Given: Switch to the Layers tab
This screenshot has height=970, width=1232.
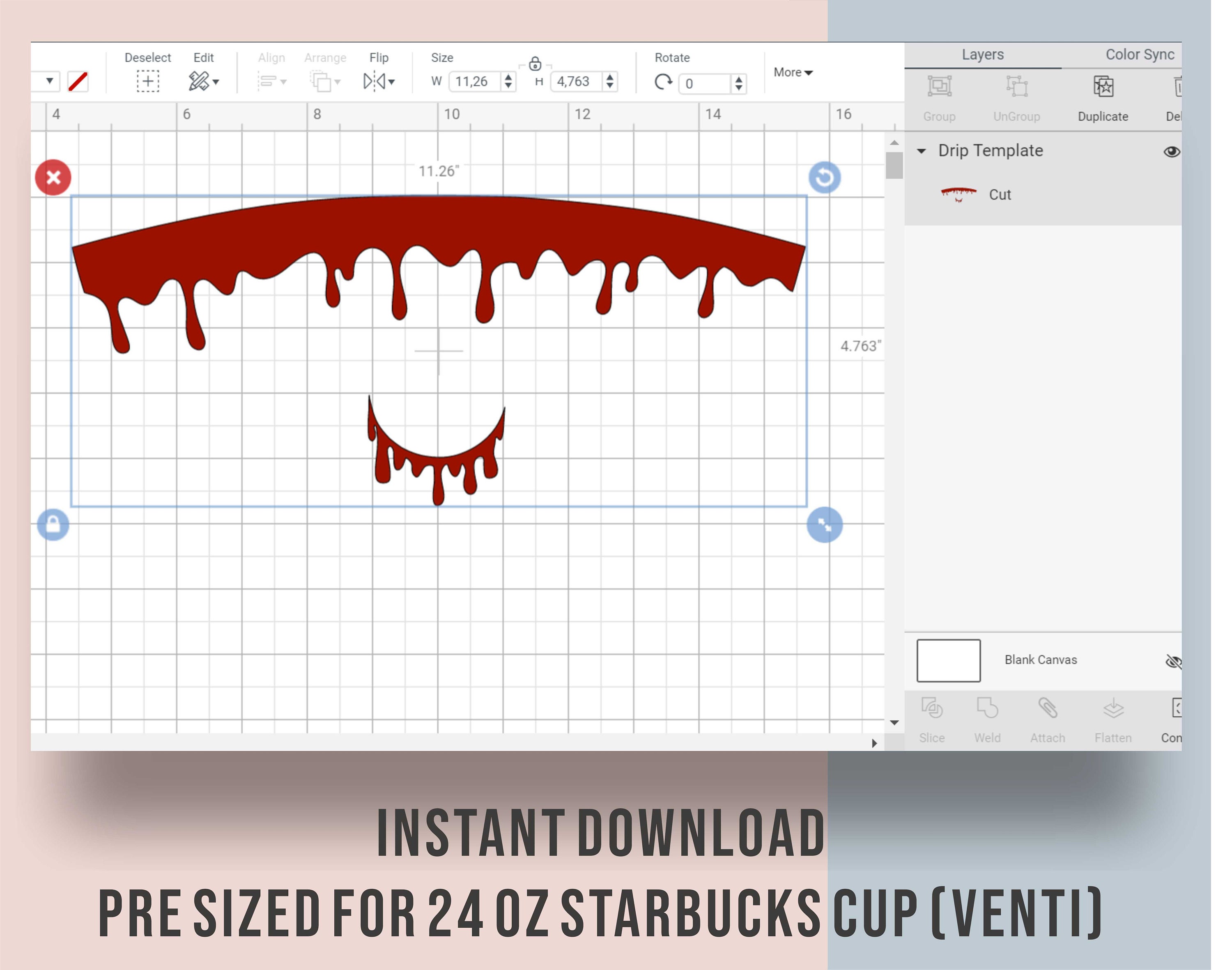Looking at the screenshot, I should click(x=983, y=55).
